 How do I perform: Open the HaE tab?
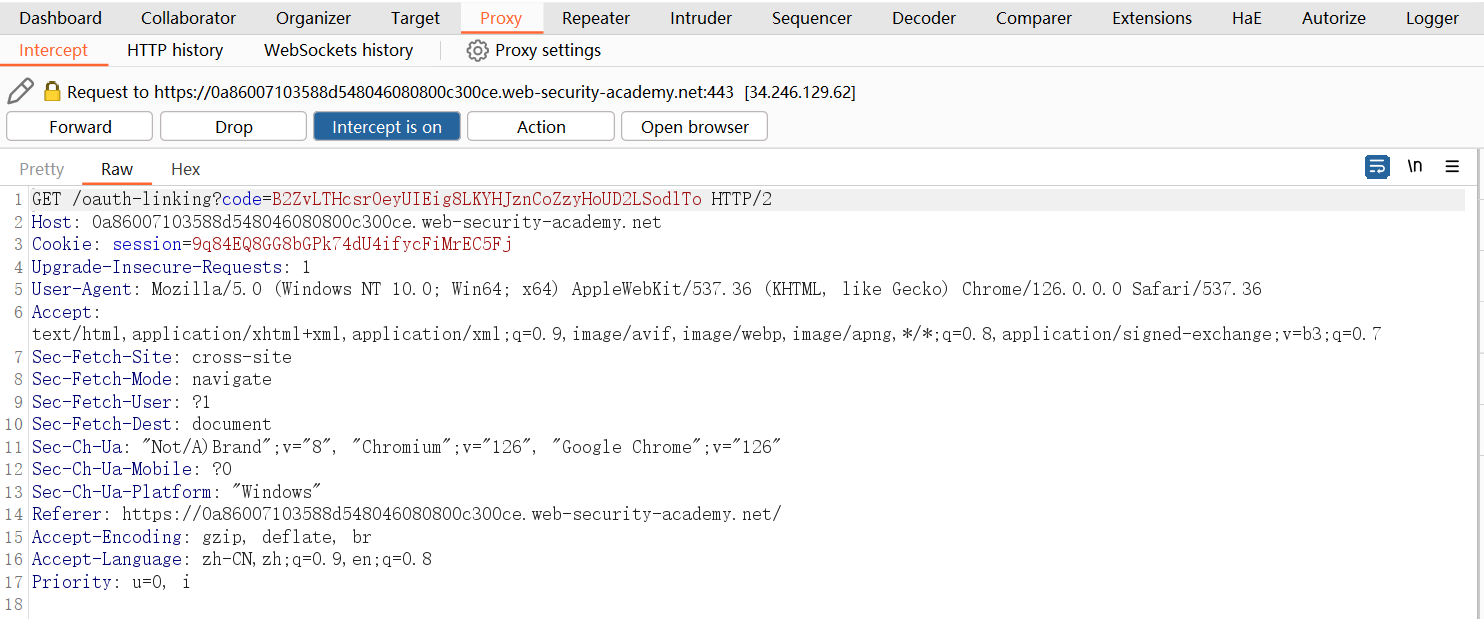1247,18
